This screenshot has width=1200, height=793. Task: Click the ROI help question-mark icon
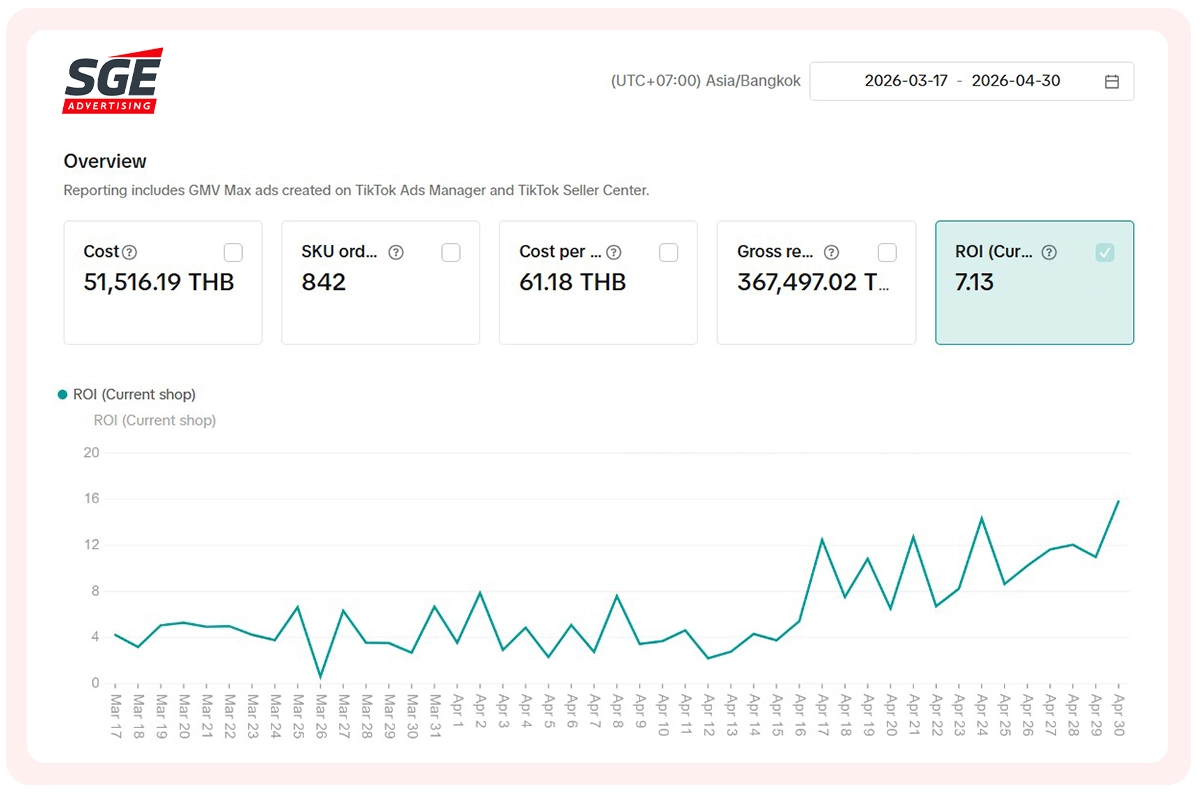(x=1049, y=252)
